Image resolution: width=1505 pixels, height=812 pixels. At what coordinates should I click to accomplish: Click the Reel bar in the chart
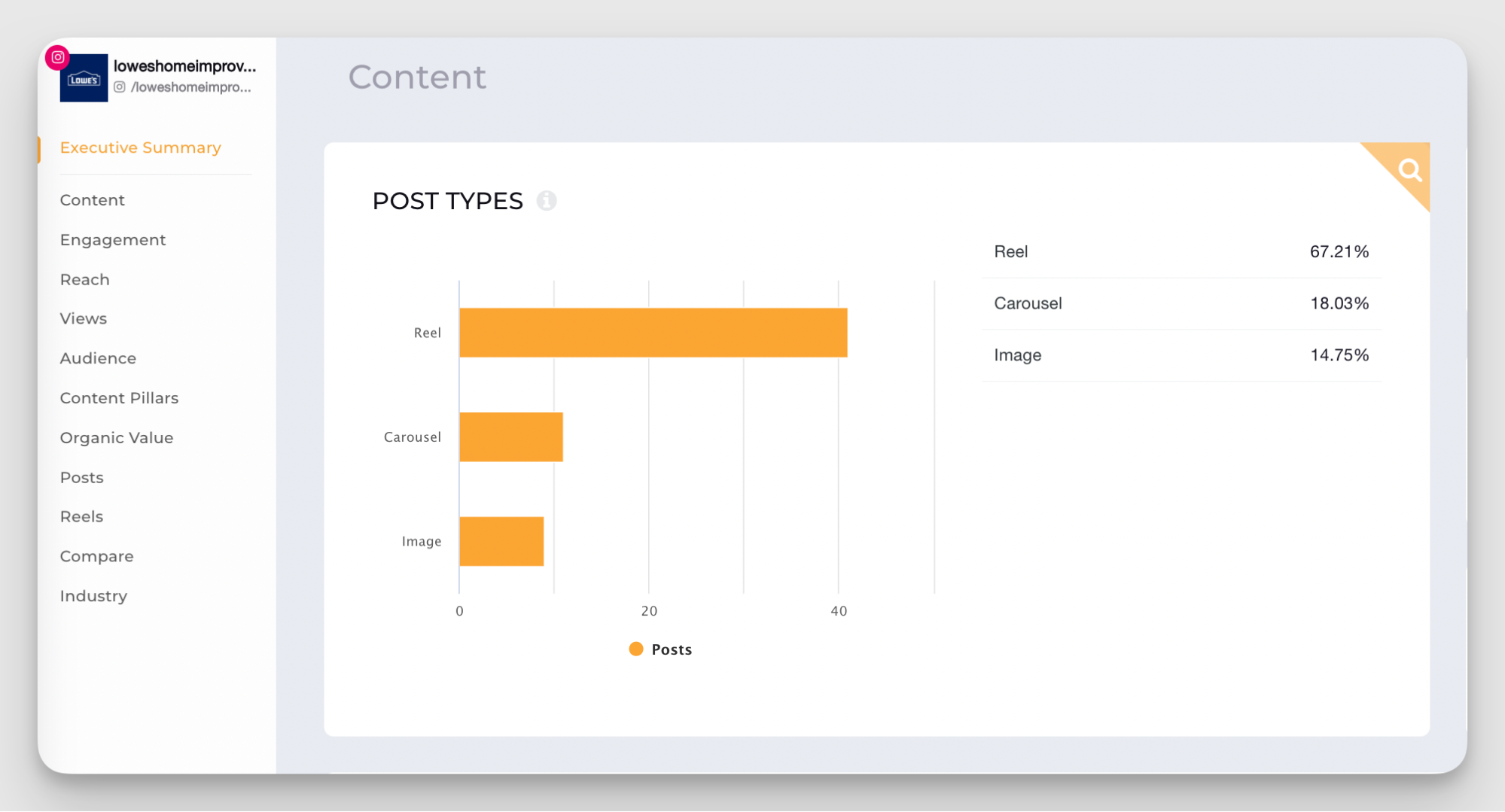[x=652, y=332]
